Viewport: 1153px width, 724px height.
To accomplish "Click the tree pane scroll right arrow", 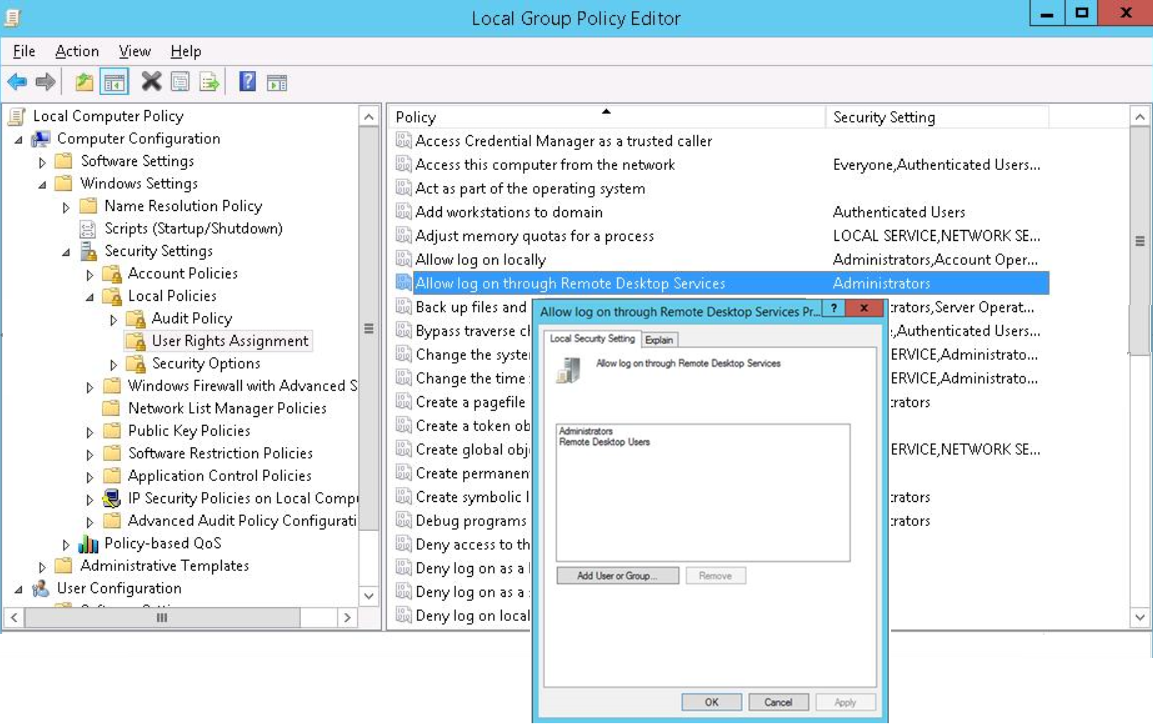I will [x=347, y=617].
